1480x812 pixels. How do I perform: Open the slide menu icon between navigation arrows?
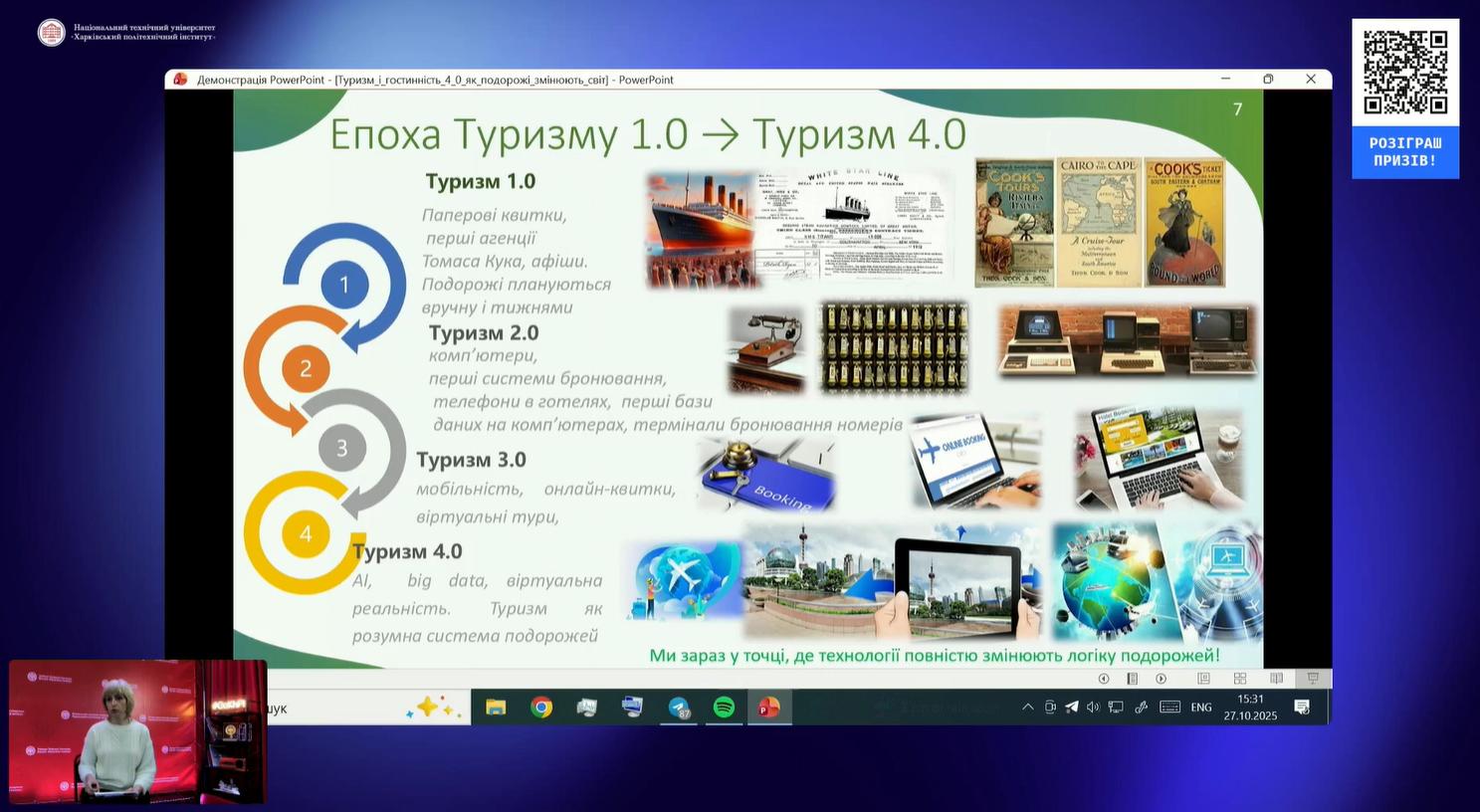tap(1132, 679)
